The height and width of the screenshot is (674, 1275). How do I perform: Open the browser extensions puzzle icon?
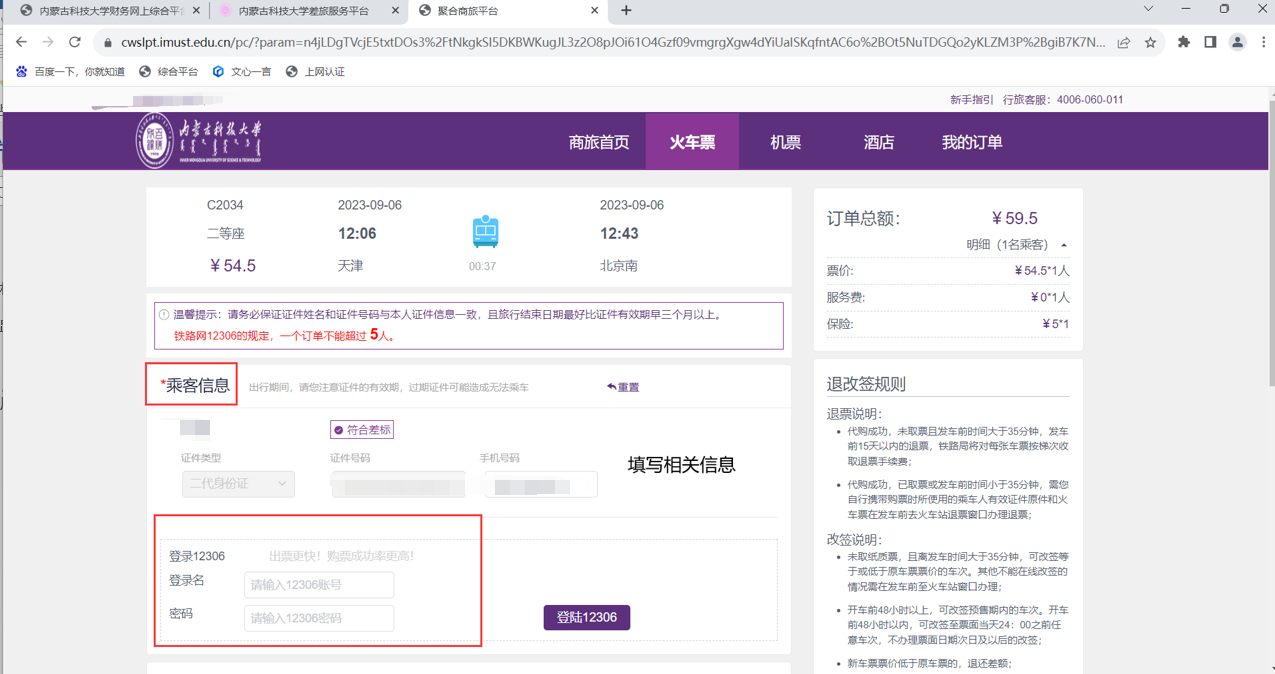[1184, 42]
